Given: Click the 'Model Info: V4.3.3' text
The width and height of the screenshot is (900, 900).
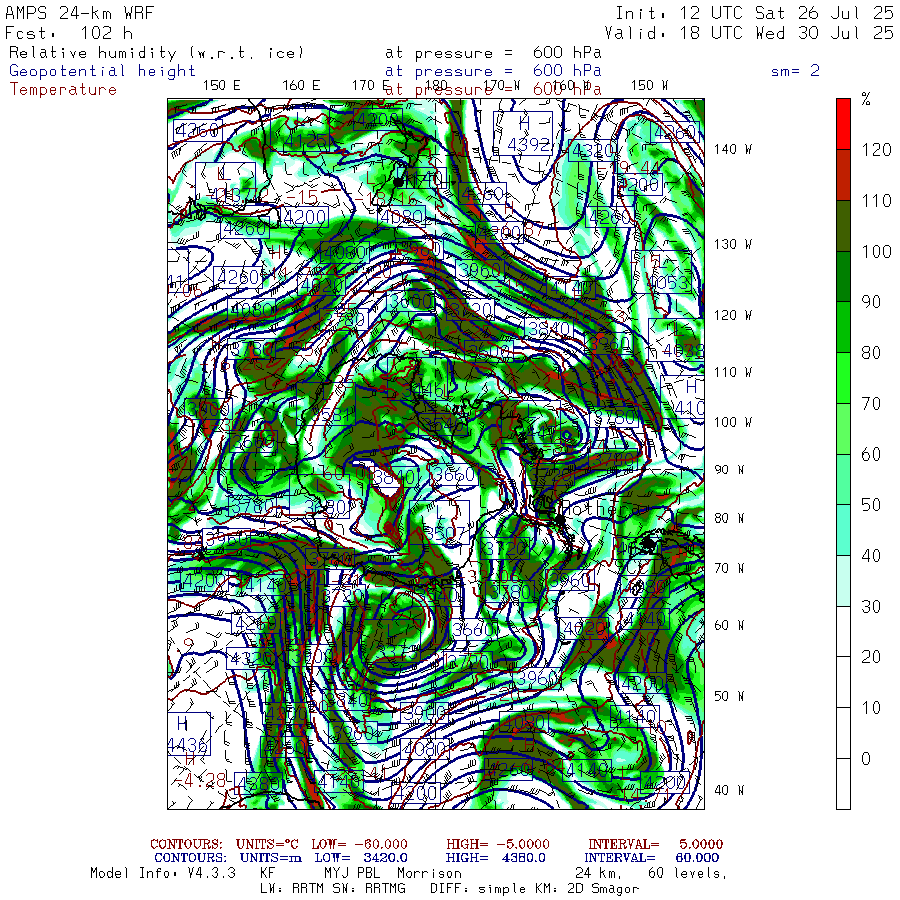Looking at the screenshot, I should tap(163, 873).
